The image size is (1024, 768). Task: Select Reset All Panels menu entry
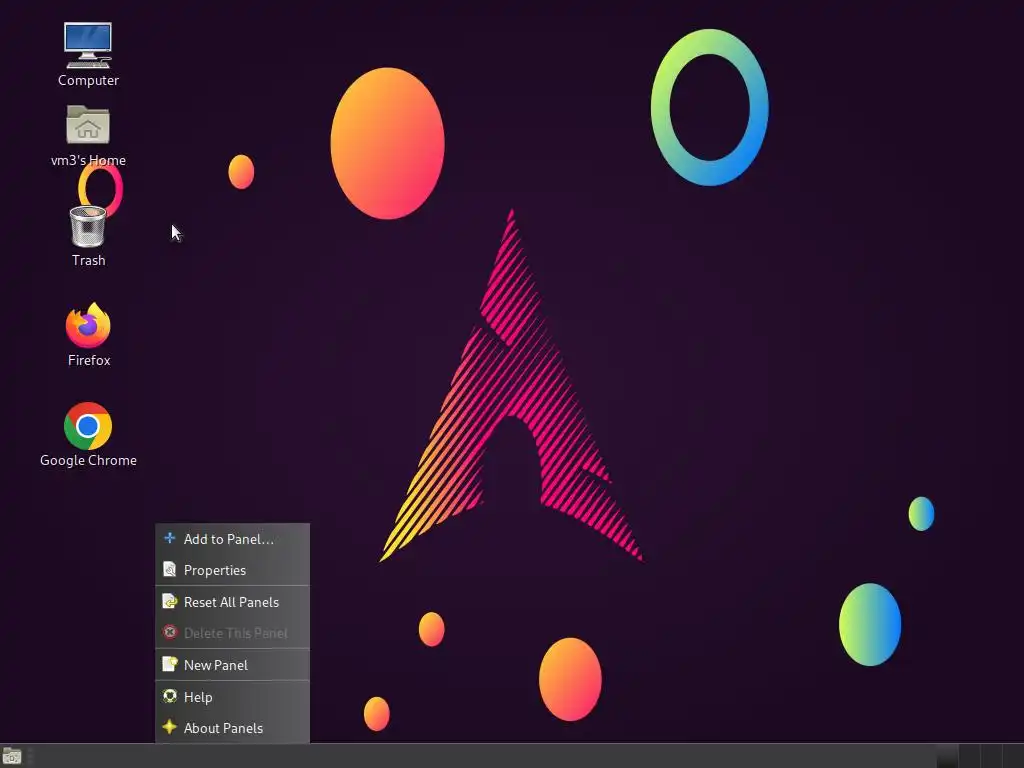232,602
